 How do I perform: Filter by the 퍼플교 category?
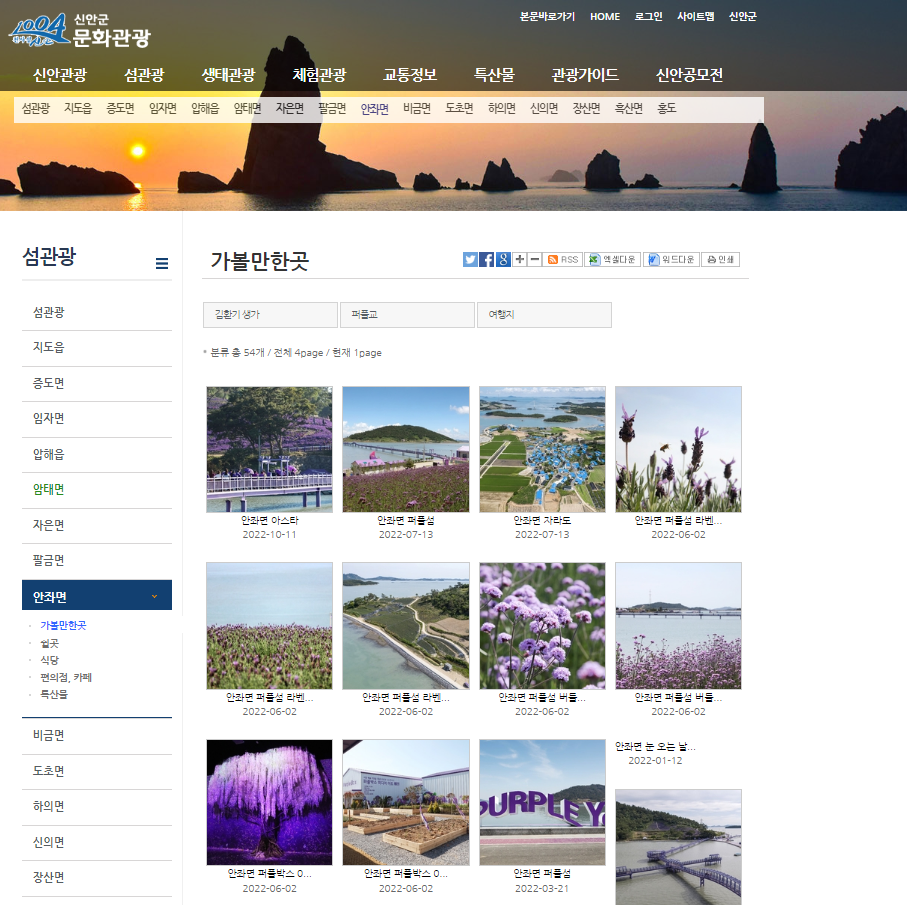407,315
